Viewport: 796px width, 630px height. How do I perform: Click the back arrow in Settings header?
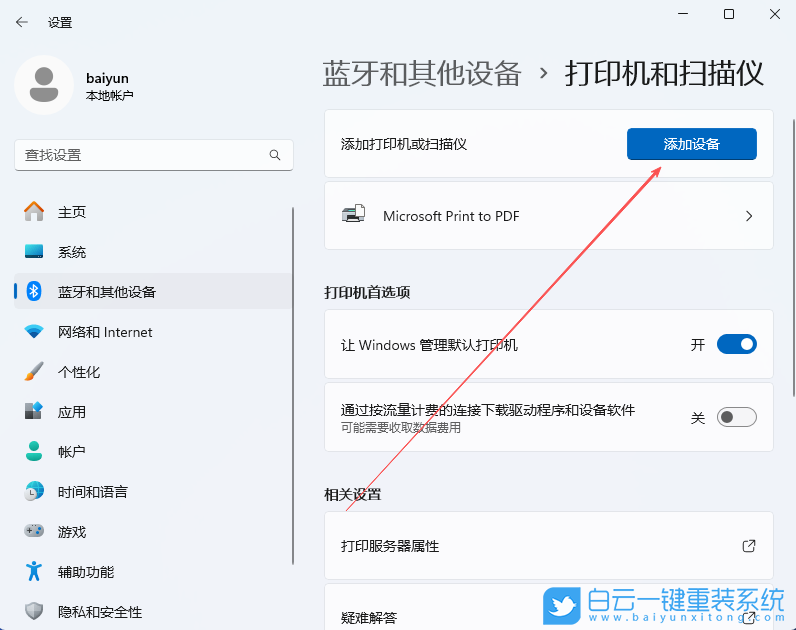click(x=22, y=22)
